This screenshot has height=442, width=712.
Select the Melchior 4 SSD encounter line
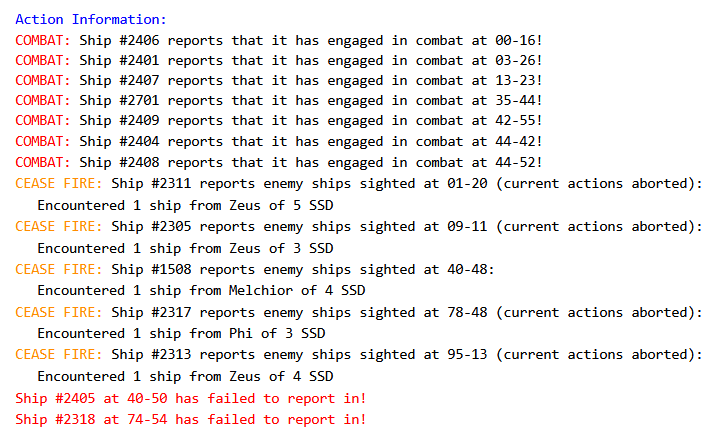(x=201, y=291)
